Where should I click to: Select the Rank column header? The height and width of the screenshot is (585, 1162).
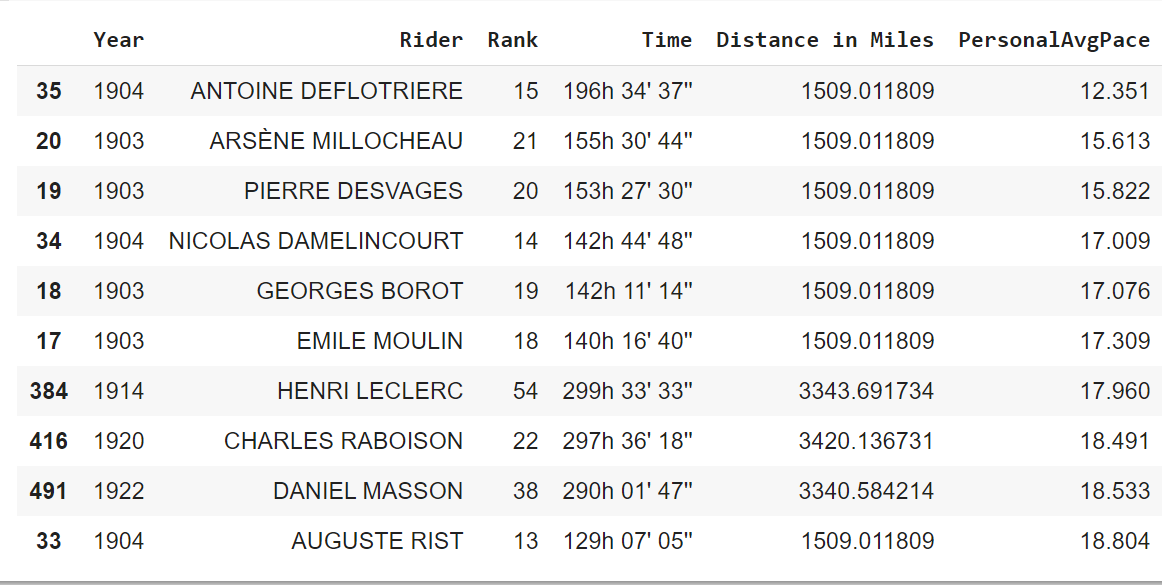coord(512,41)
